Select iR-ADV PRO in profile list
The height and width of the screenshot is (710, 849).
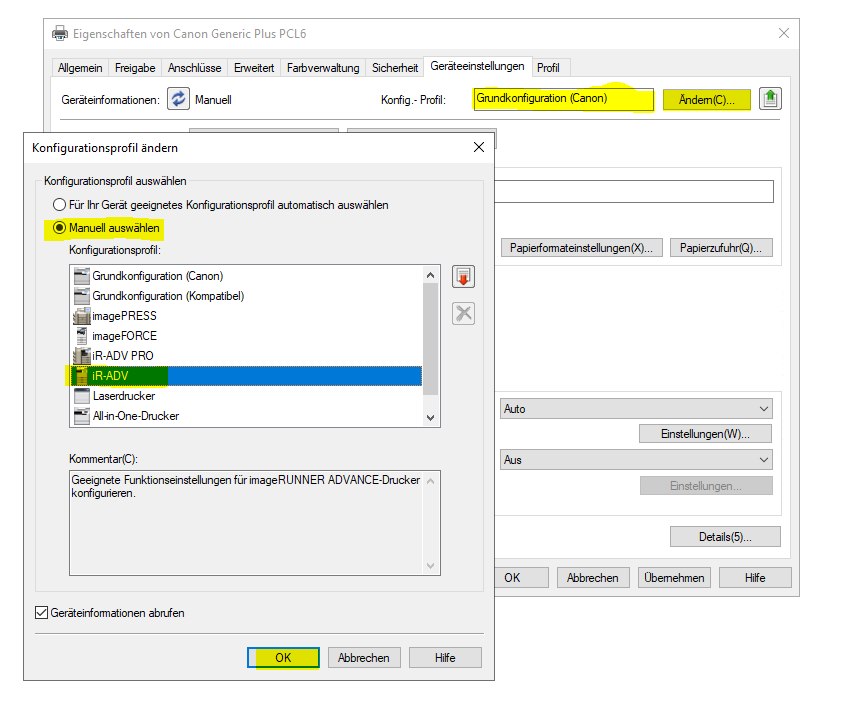pos(247,356)
